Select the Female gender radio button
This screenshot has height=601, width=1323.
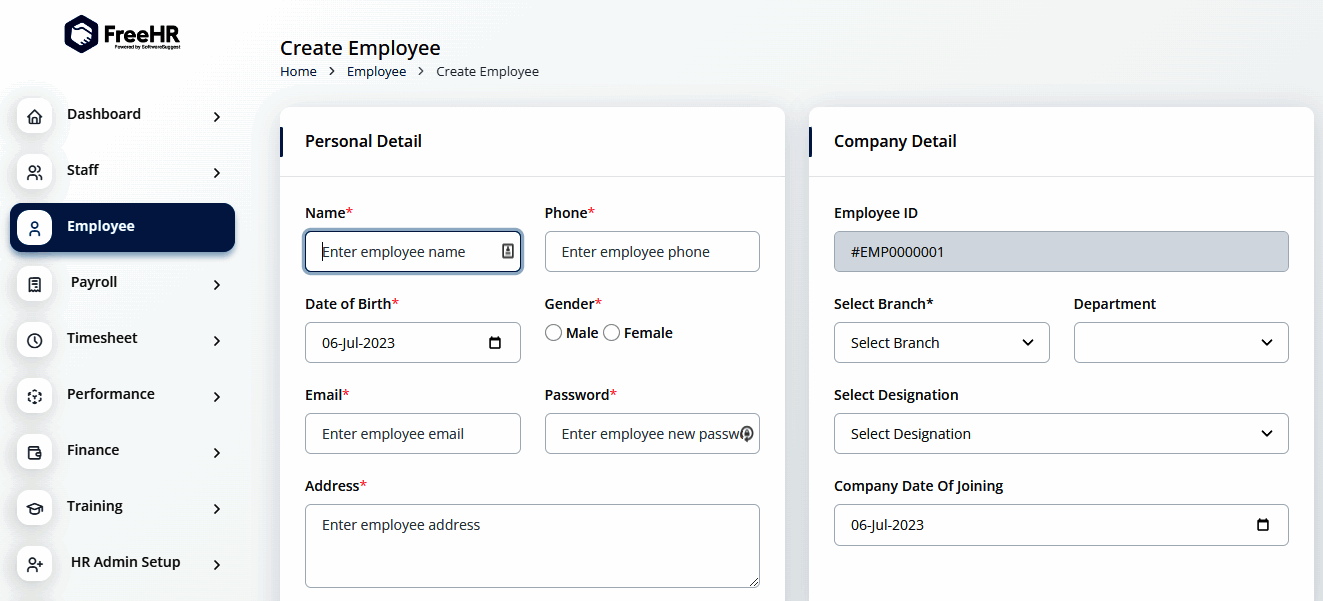(x=611, y=333)
